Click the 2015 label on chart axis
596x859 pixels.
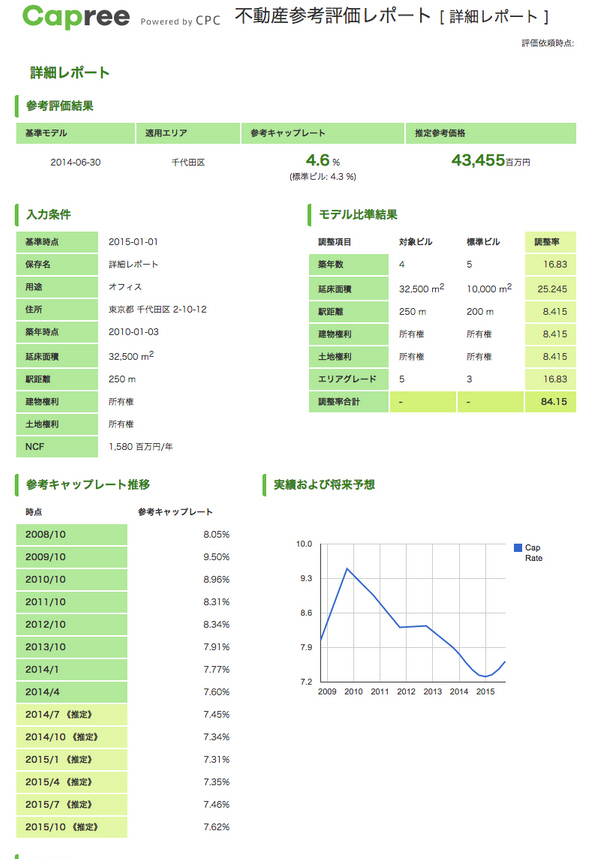pyautogui.click(x=485, y=691)
